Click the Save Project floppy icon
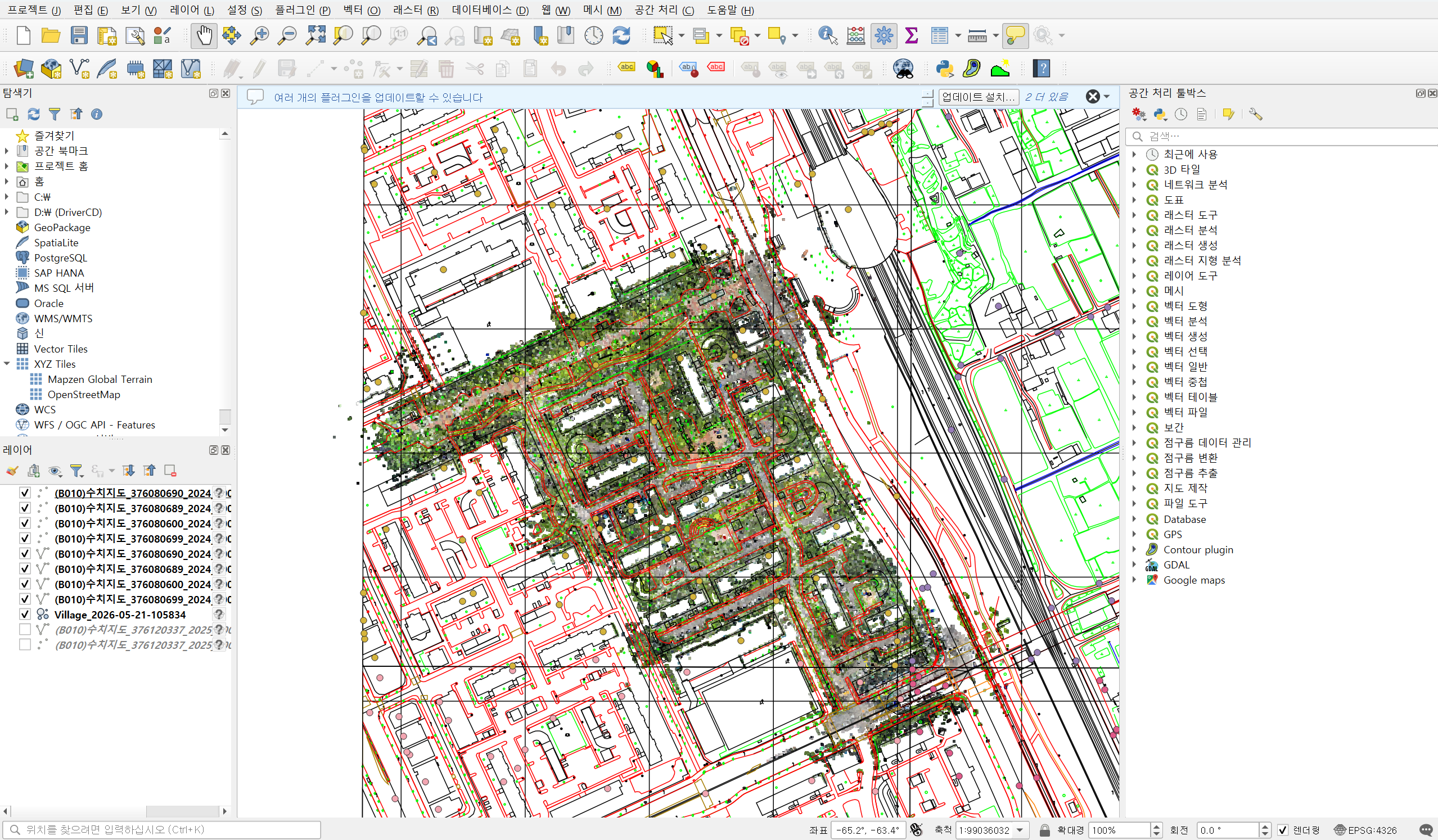Image resolution: width=1438 pixels, height=840 pixels. (79, 35)
